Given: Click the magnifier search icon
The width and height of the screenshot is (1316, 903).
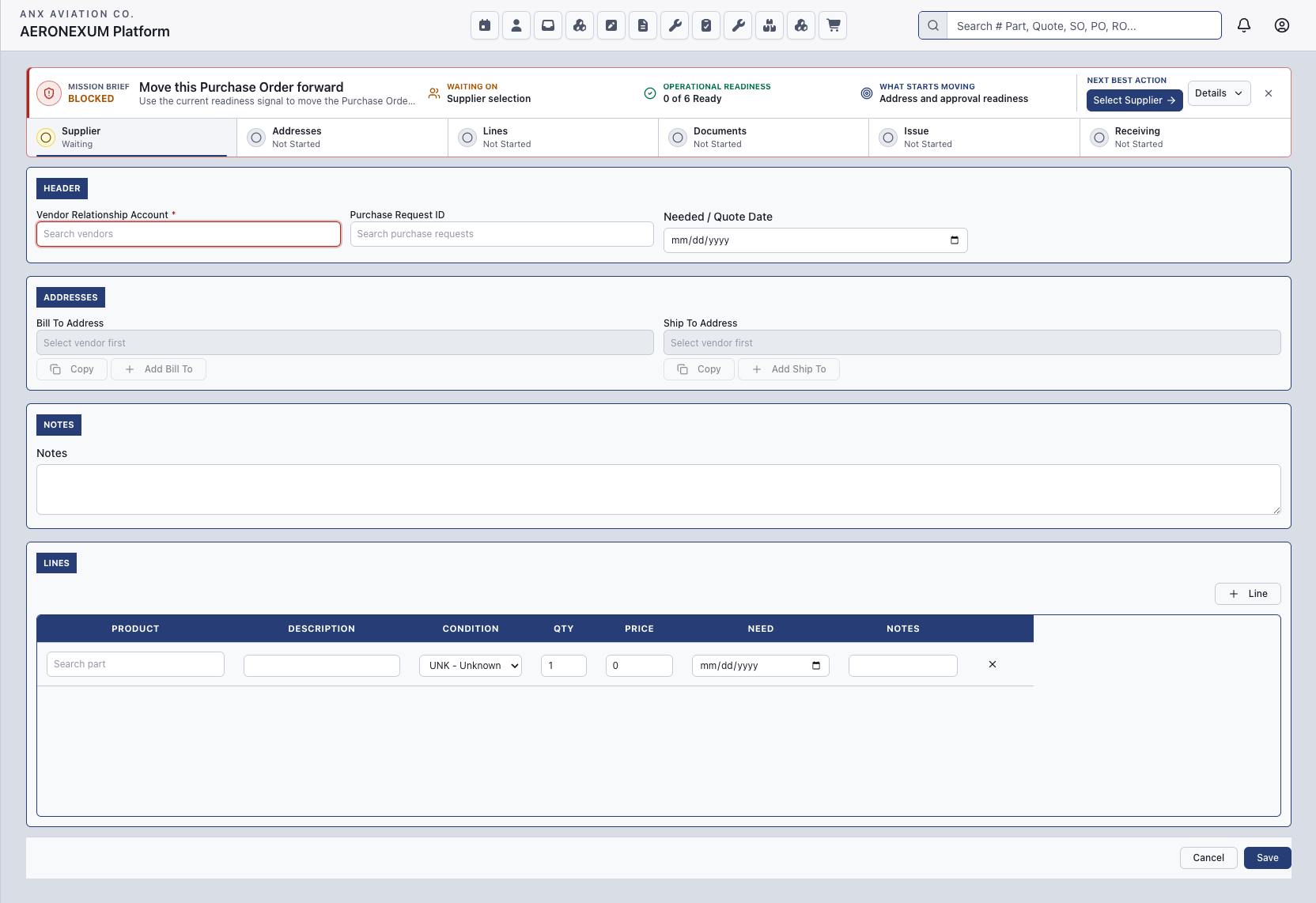Looking at the screenshot, I should 933,25.
